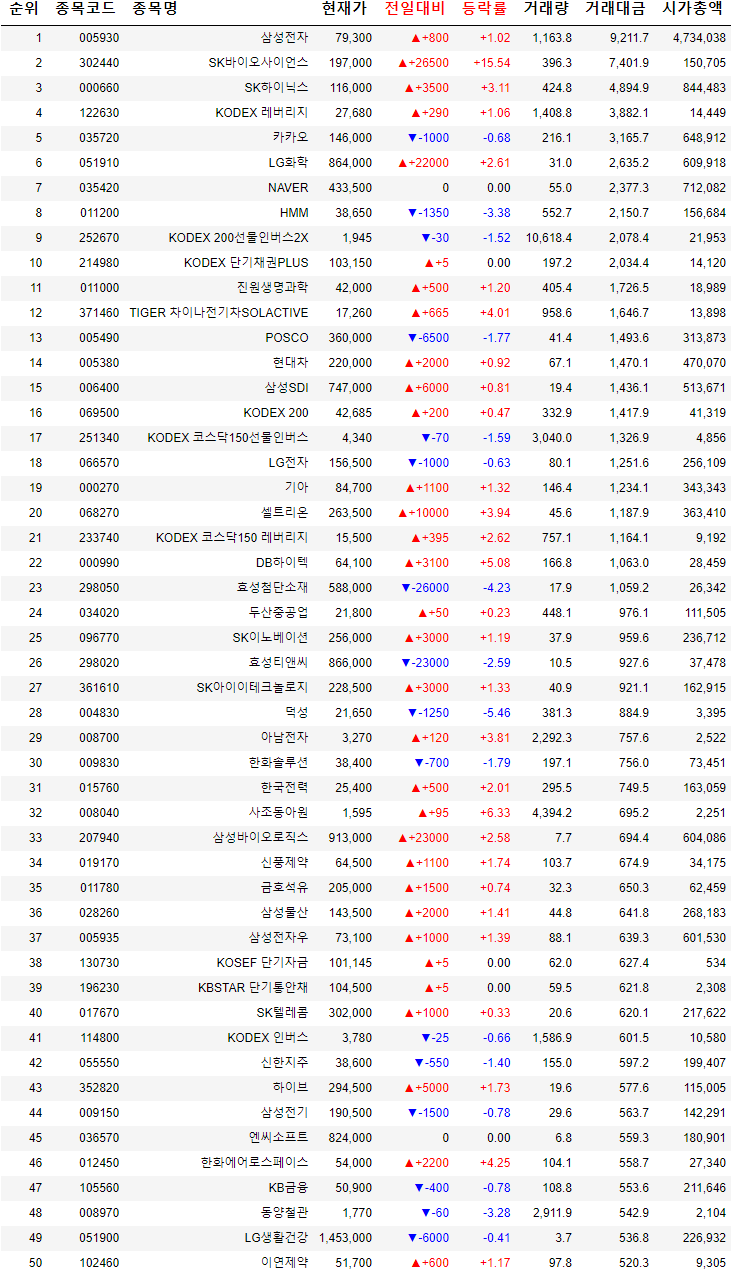Select KODEX 코스닥150선물인버스 name
732x1270 pixels.
228,438
